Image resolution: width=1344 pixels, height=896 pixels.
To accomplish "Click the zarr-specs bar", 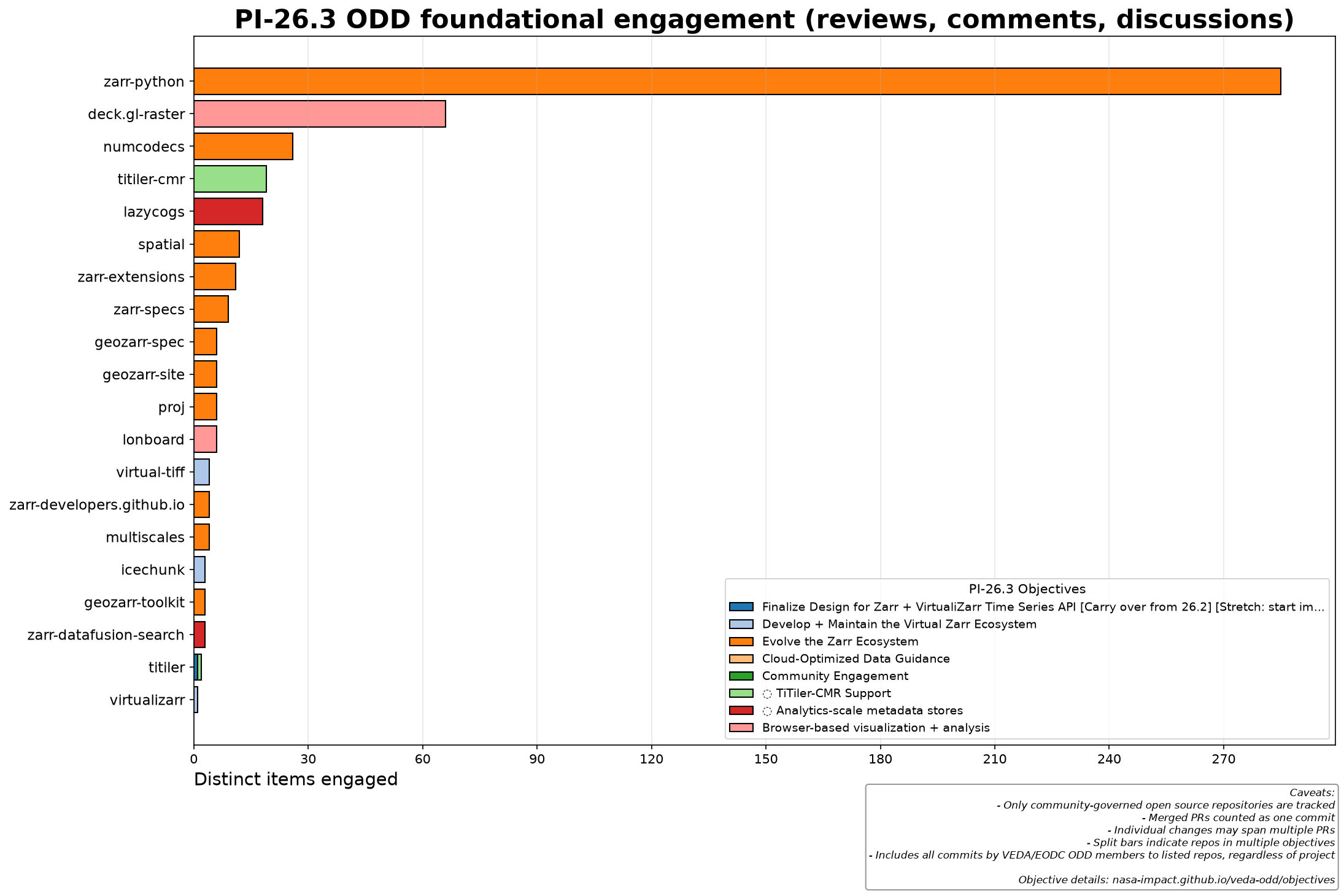I will 211,309.
